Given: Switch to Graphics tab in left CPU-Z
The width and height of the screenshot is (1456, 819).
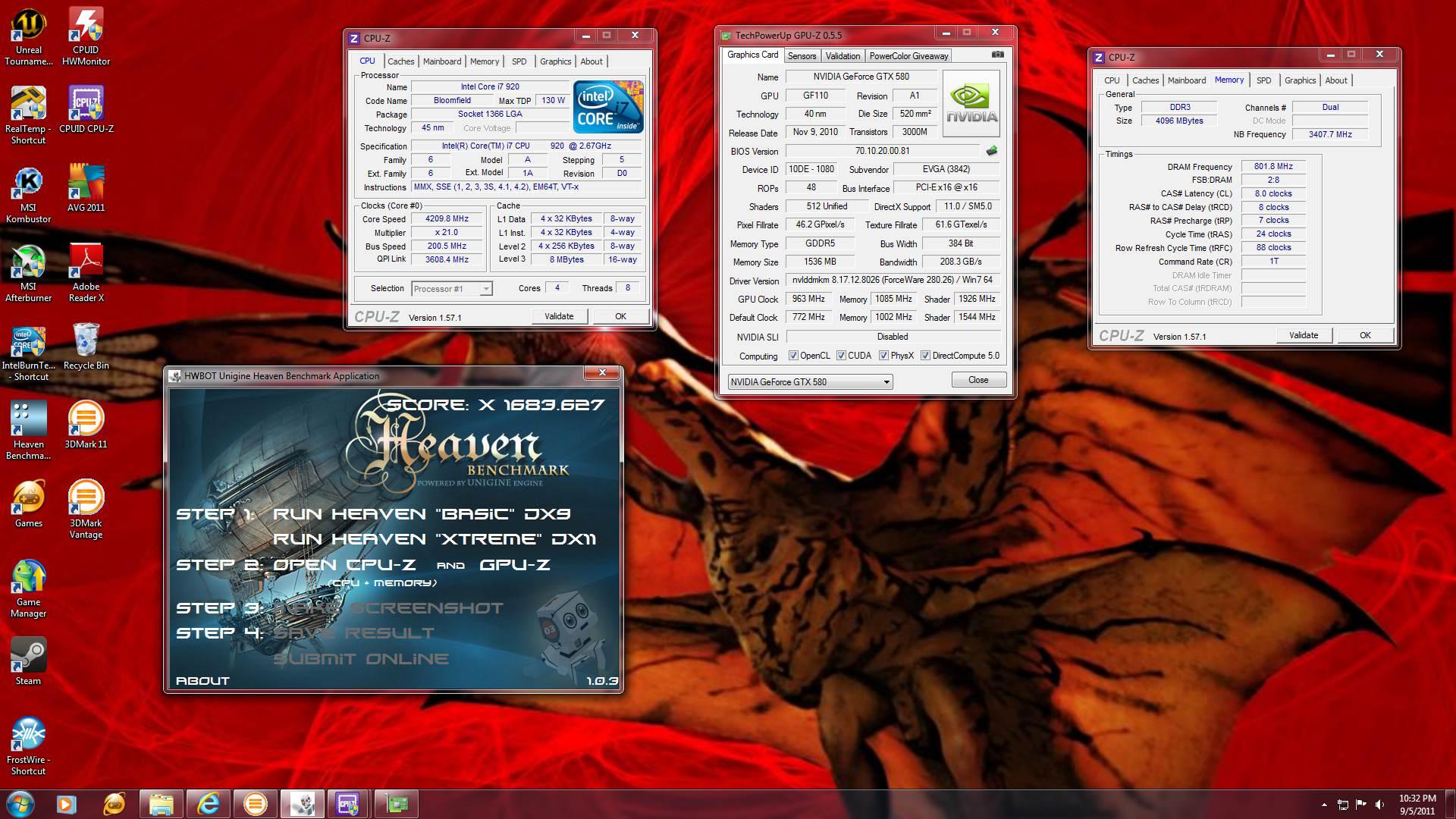Looking at the screenshot, I should (556, 61).
